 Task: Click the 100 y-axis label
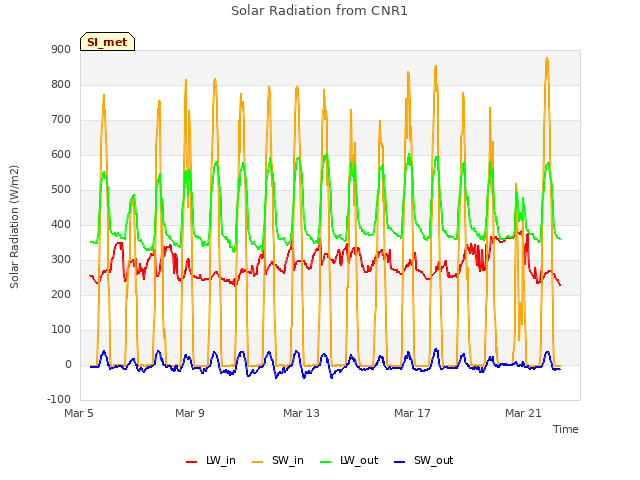(x=61, y=330)
